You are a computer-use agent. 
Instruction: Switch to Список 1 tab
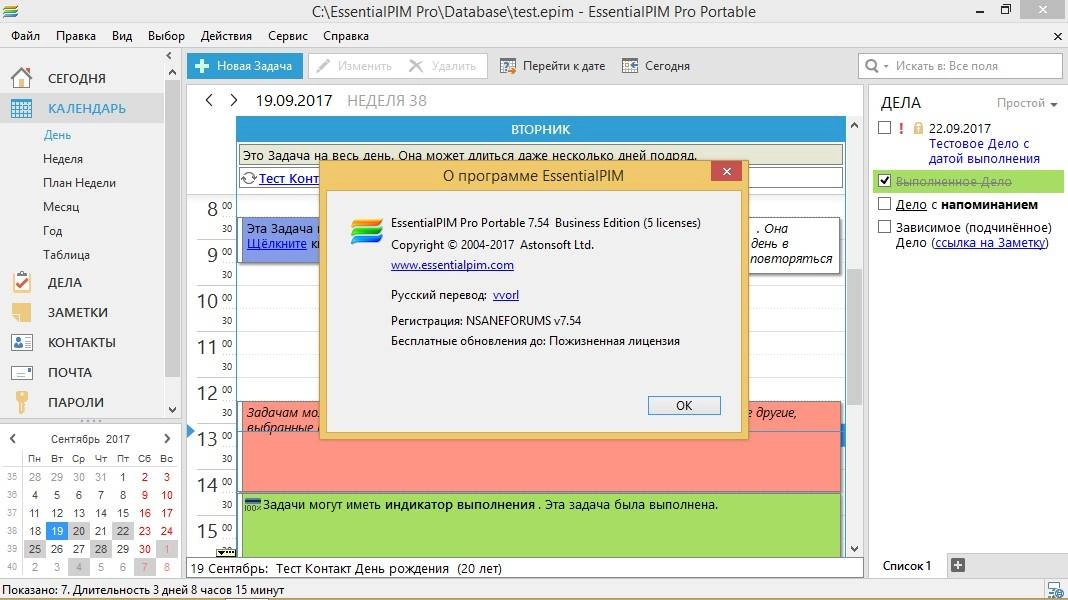pos(907,565)
